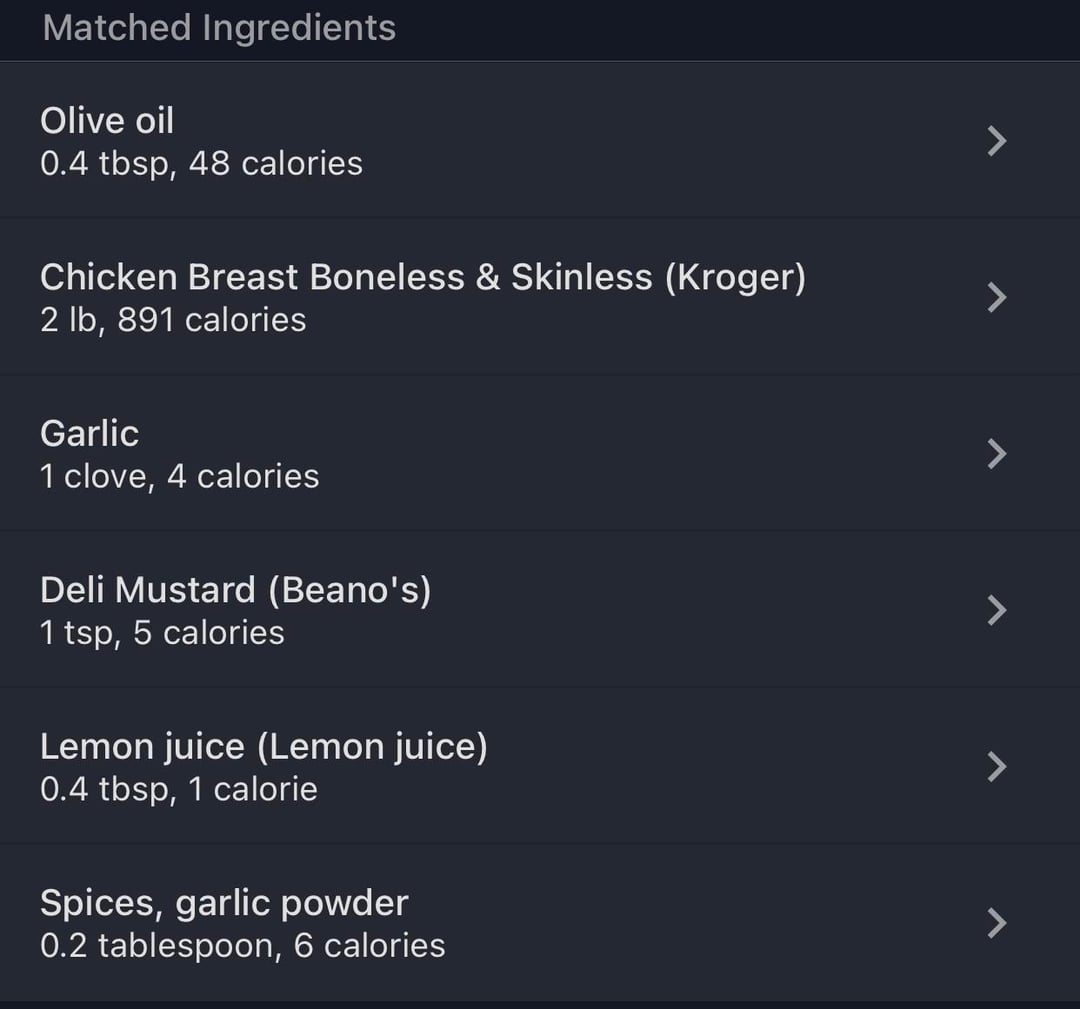This screenshot has width=1080, height=1009.
Task: Open the Spices, garlic powder entry
Action: (224, 903)
